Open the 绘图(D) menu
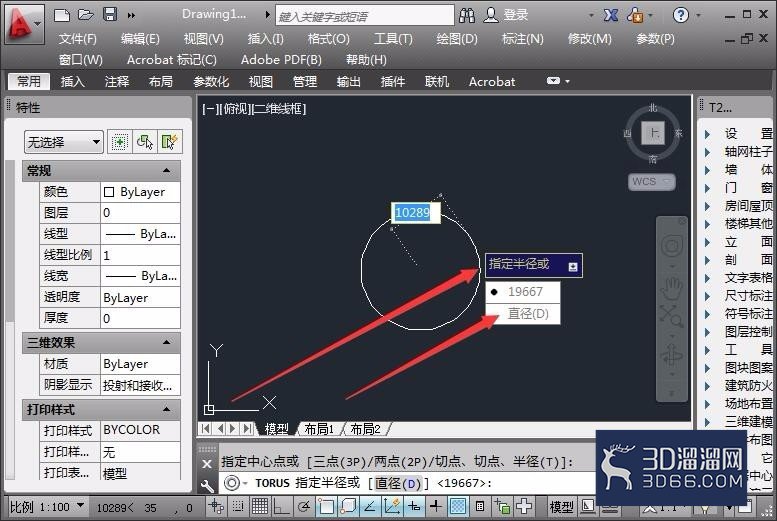Image resolution: width=777 pixels, height=521 pixels. pos(456,39)
